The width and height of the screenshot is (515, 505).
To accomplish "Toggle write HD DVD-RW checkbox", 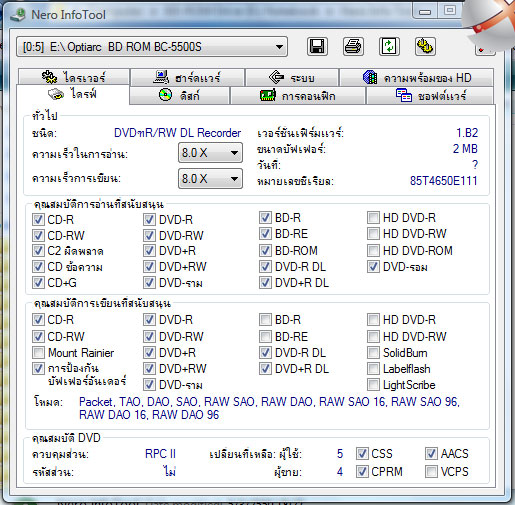I will click(x=373, y=336).
